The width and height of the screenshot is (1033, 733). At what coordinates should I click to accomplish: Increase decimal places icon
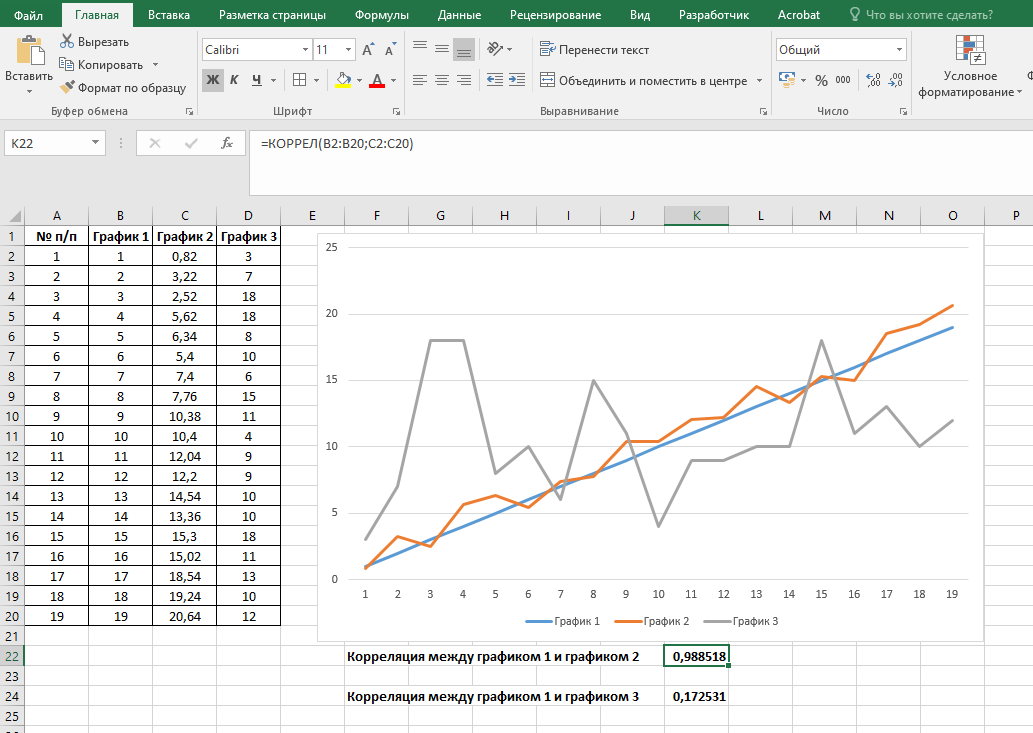[873, 80]
